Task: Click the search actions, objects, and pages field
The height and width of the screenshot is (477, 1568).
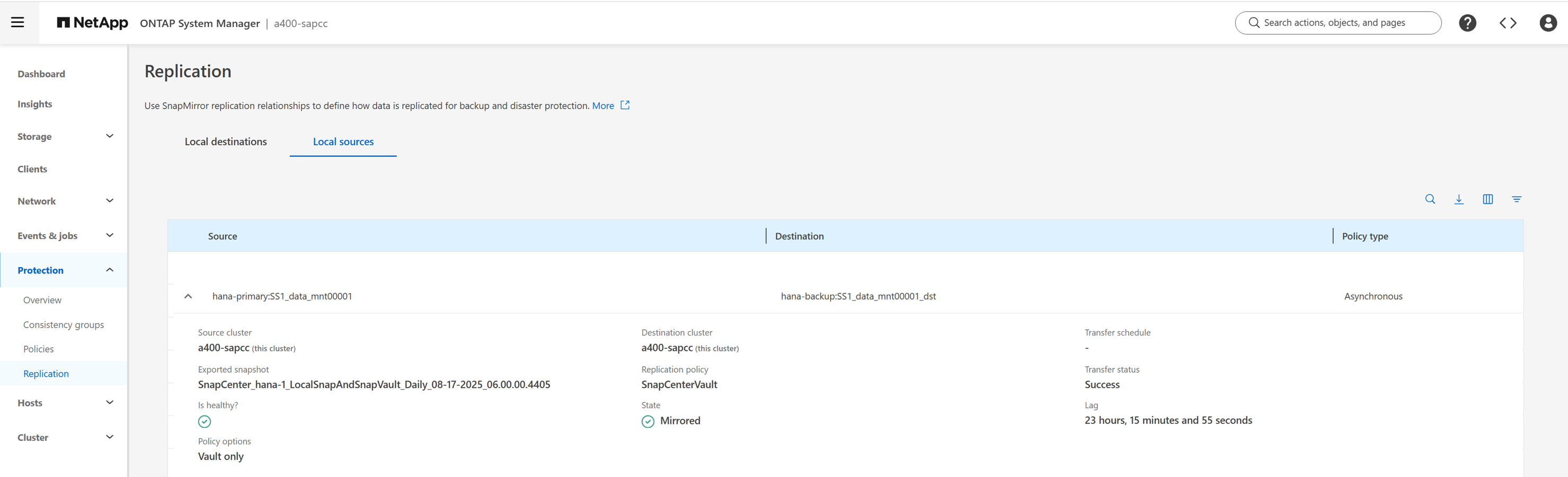Action: tap(1338, 22)
